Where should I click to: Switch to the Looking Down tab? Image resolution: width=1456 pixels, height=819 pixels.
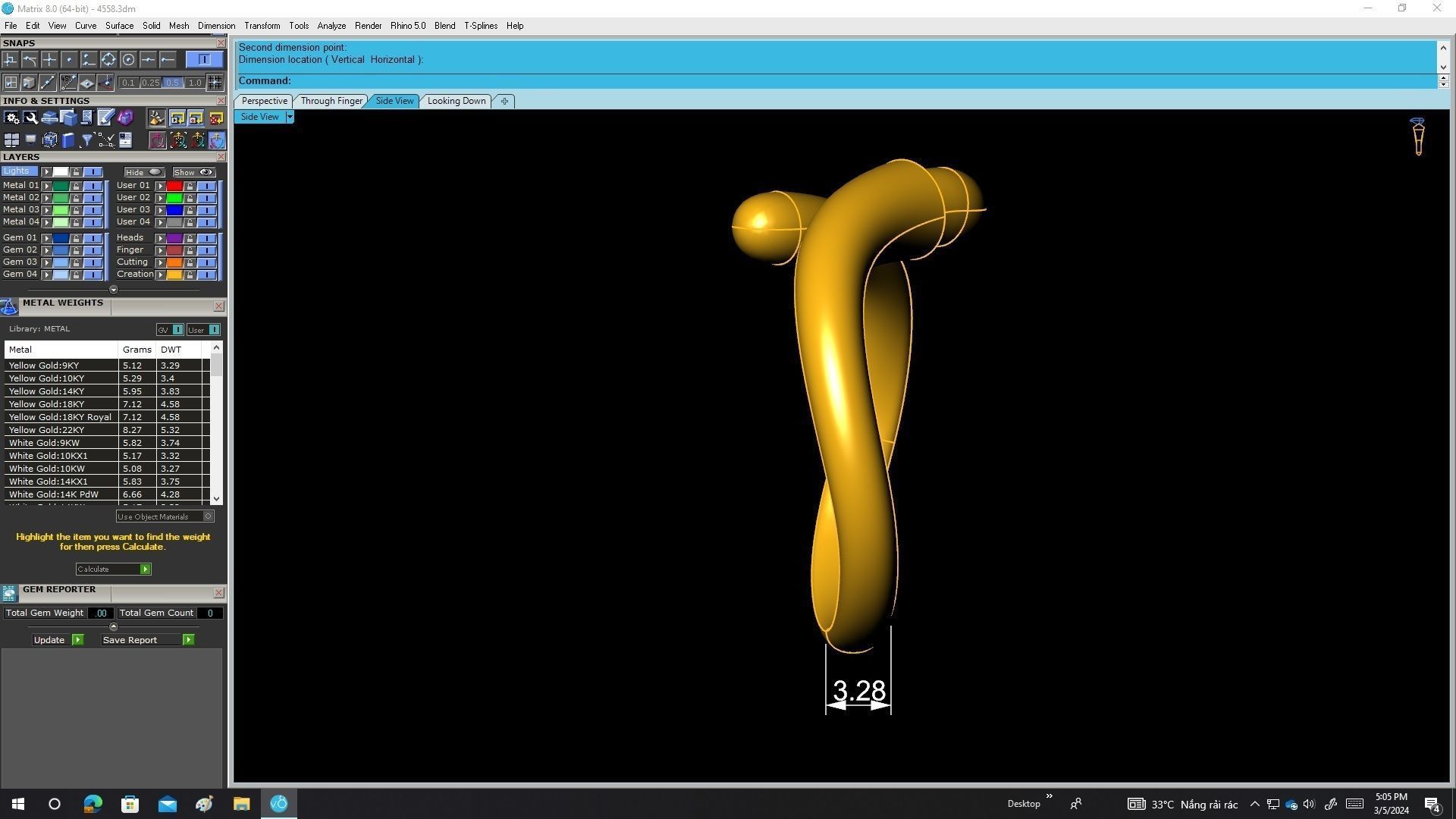[456, 101]
